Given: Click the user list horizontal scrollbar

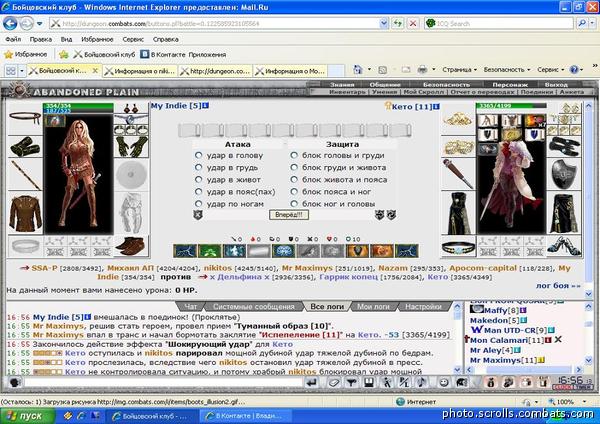Looking at the screenshot, I should pyautogui.click(x=524, y=370).
